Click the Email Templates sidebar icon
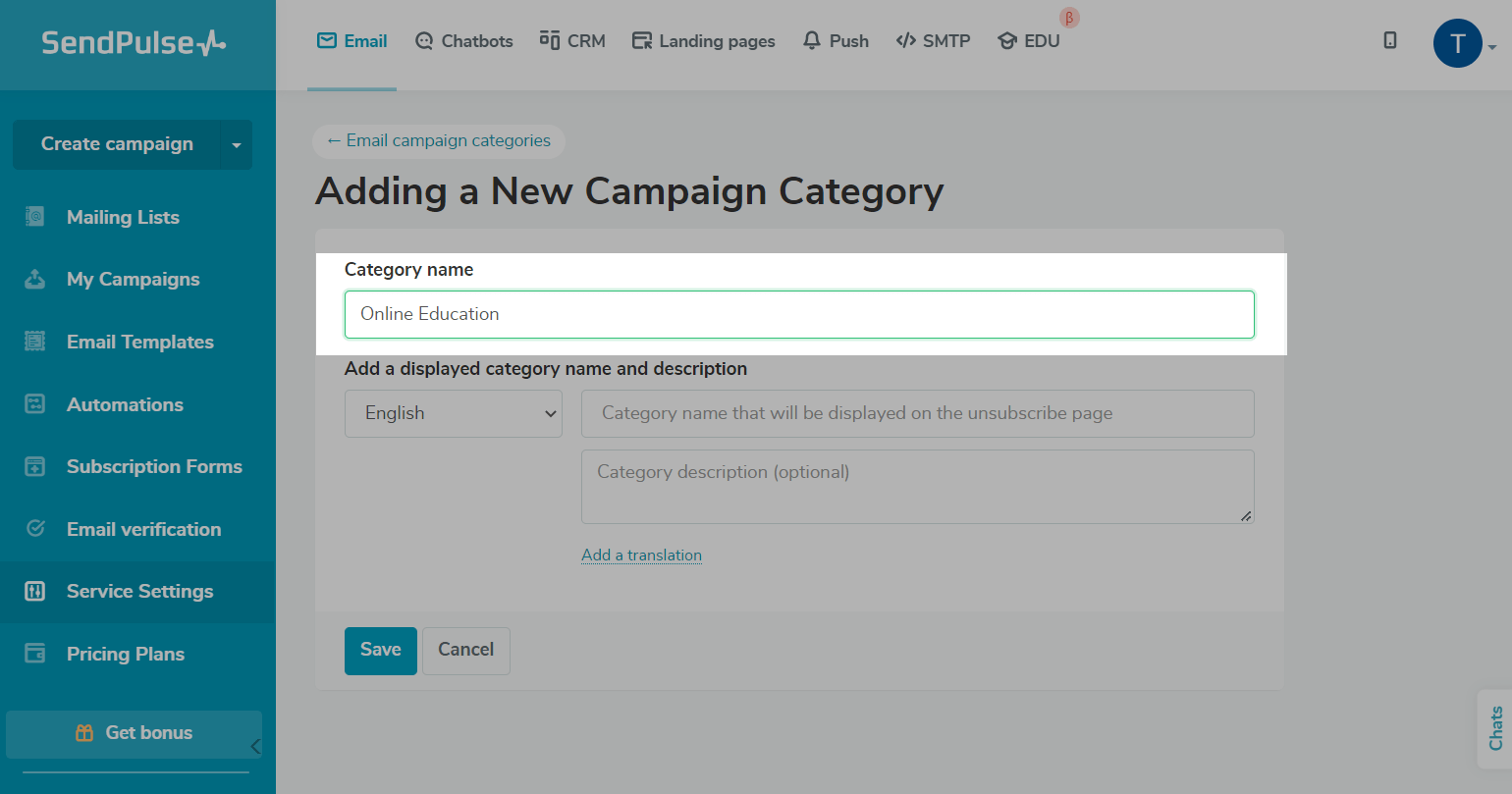The image size is (1512, 794). coord(35,342)
